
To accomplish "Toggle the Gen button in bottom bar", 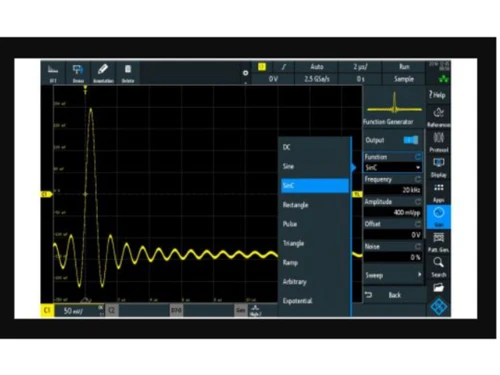I will (241, 310).
